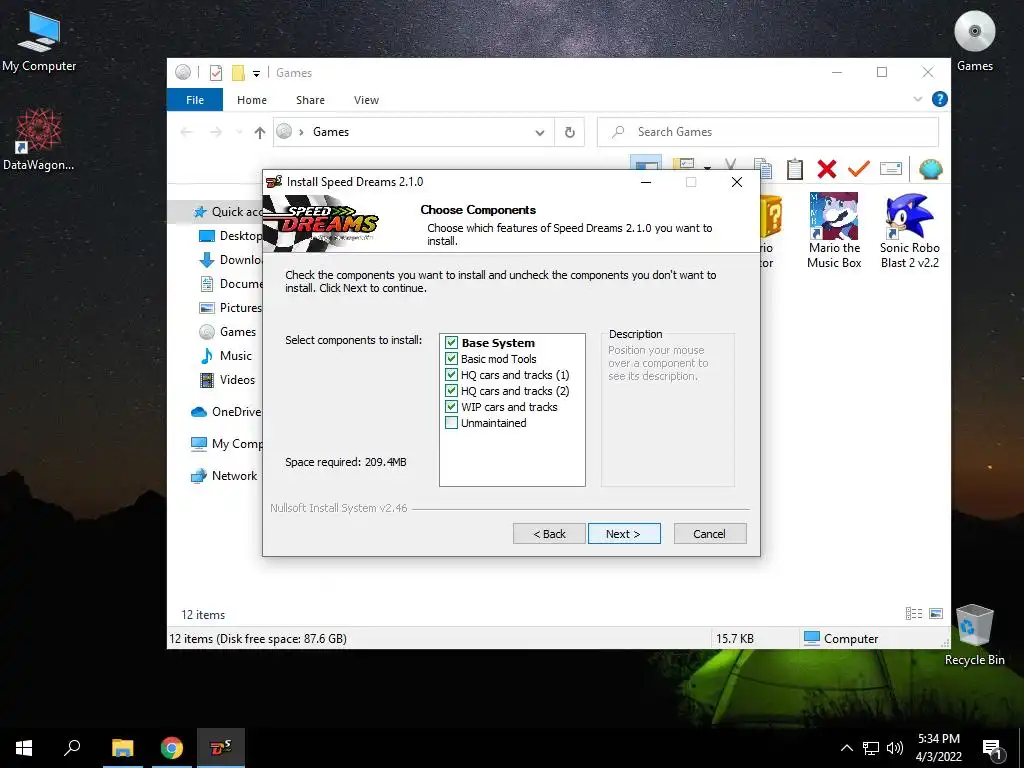Open taskbar search magnifier
The width and height of the screenshot is (1024, 768).
pyautogui.click(x=72, y=748)
